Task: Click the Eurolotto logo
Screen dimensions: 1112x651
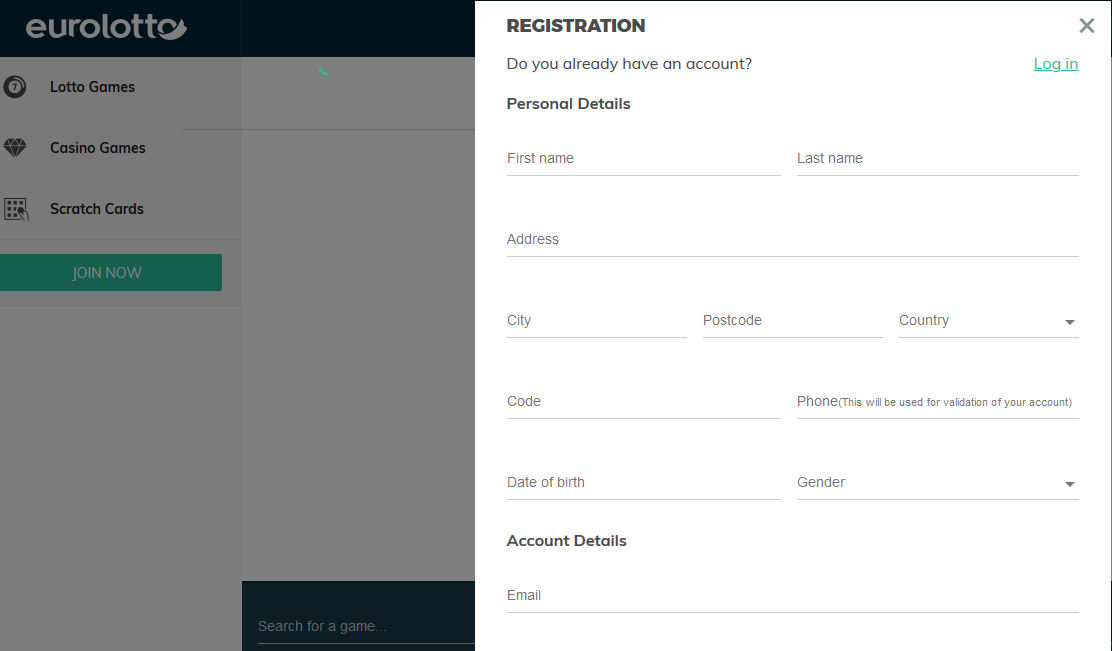Action: tap(106, 27)
